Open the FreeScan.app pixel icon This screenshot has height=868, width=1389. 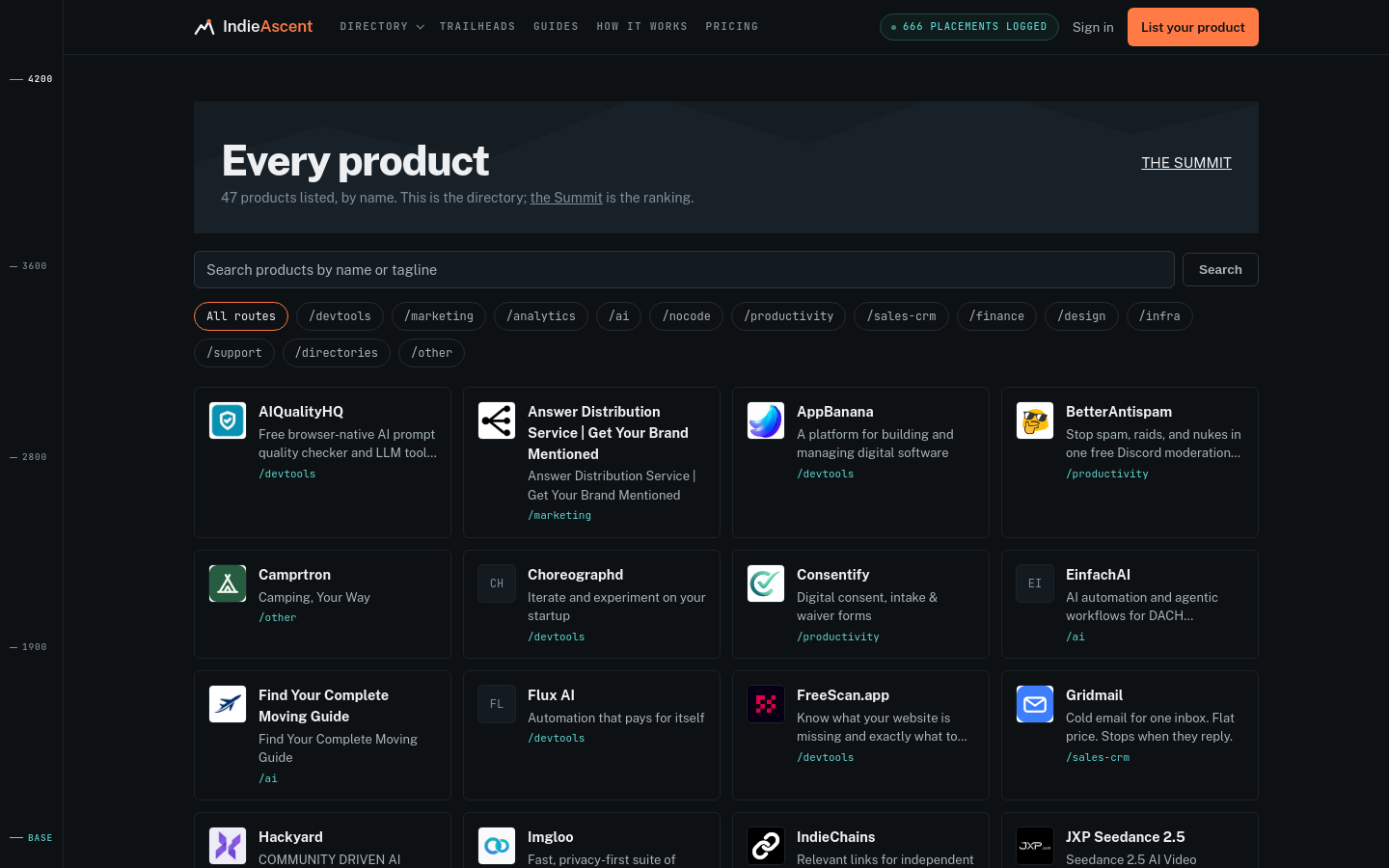click(766, 704)
